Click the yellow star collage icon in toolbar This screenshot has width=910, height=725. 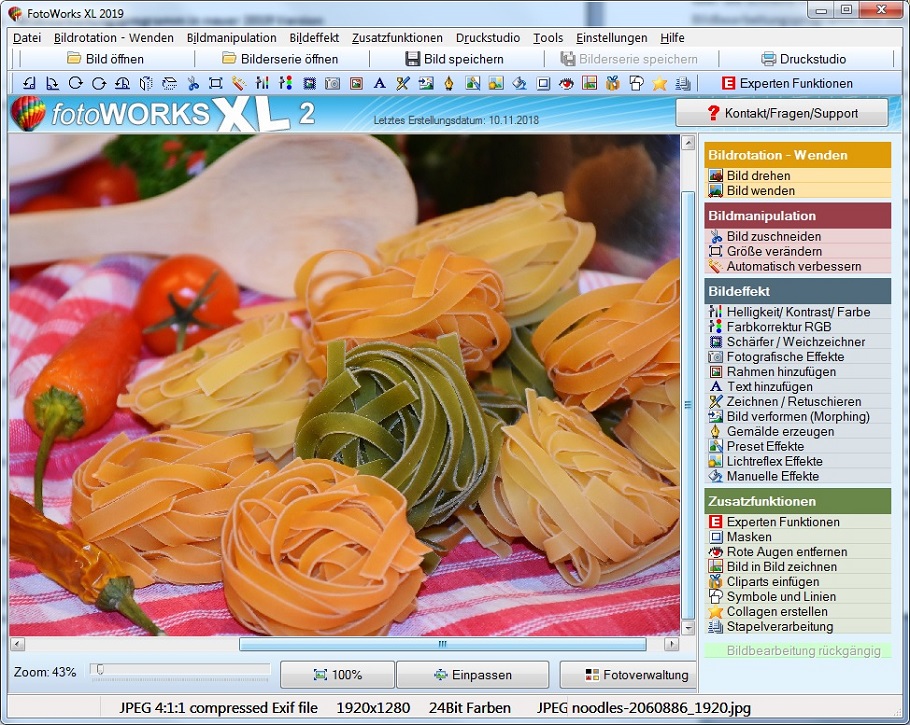tap(660, 84)
